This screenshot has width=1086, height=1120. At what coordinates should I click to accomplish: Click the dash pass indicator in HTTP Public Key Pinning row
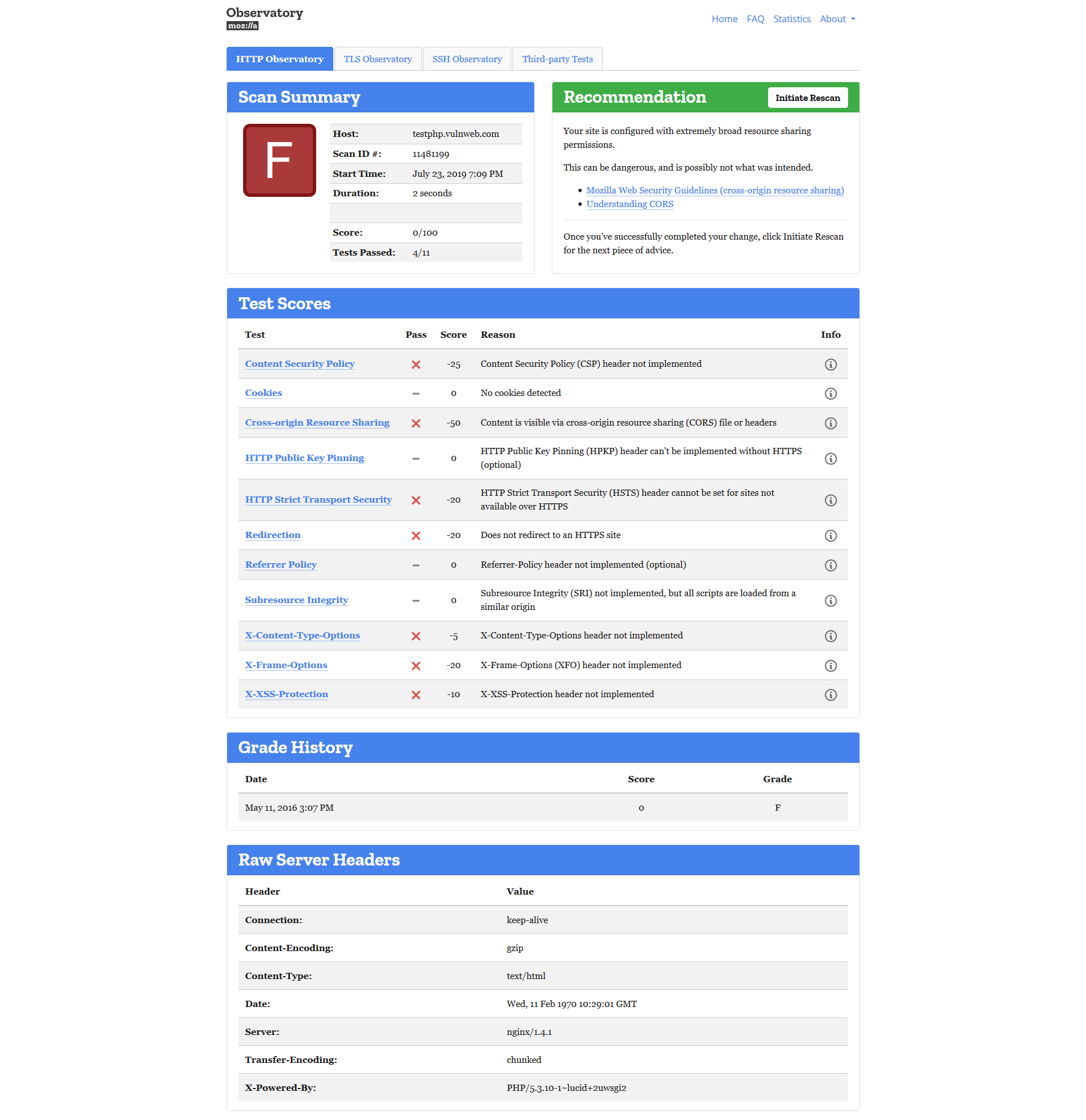coord(415,459)
